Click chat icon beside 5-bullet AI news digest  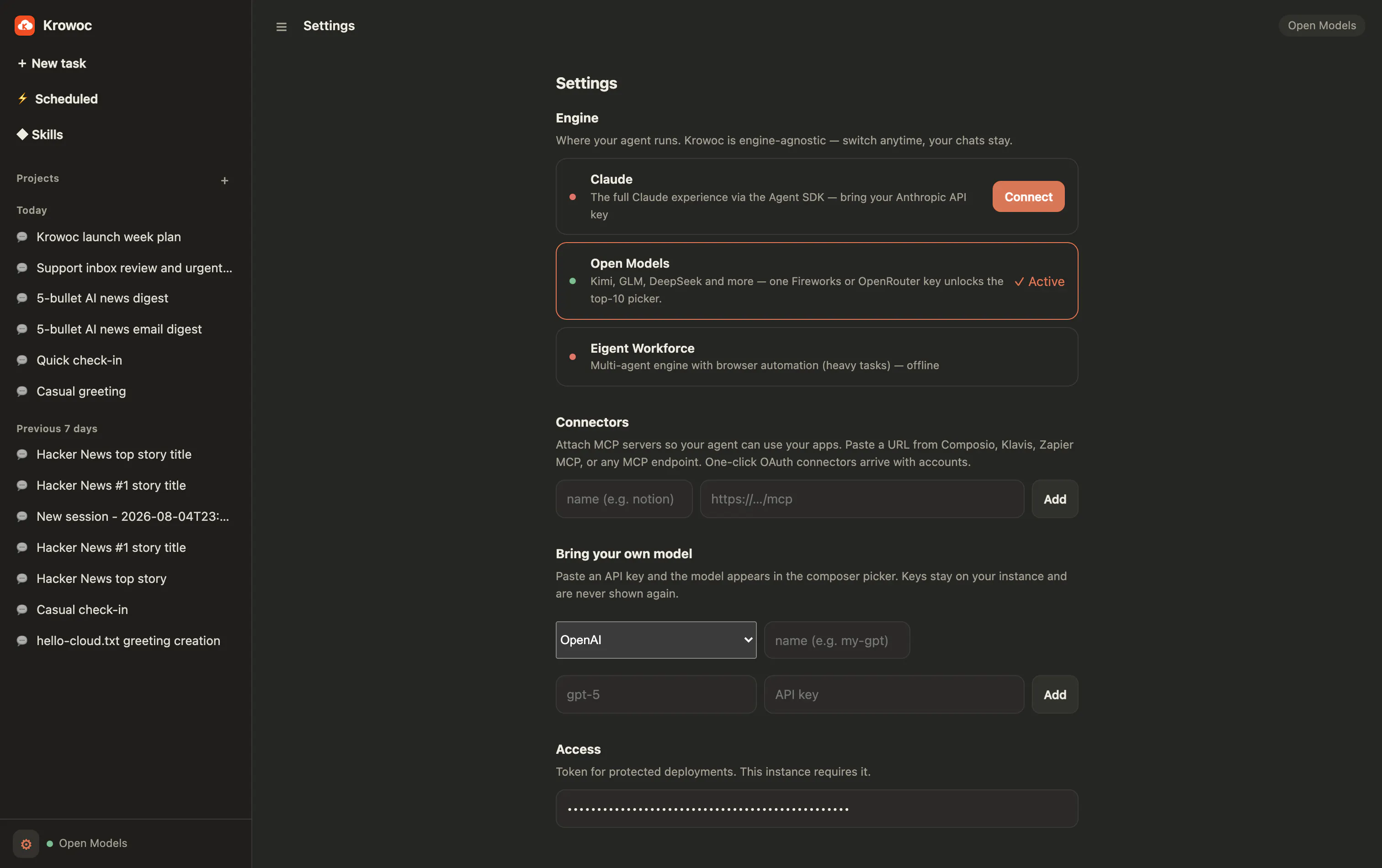pos(22,298)
